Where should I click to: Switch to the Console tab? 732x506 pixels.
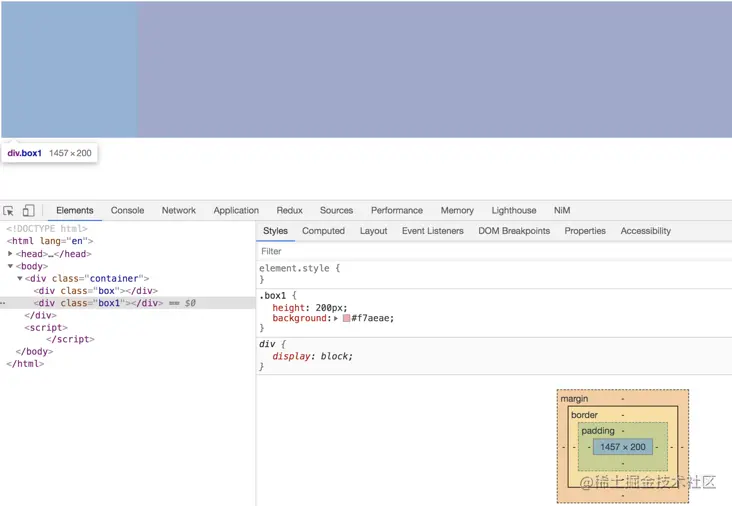pos(127,211)
